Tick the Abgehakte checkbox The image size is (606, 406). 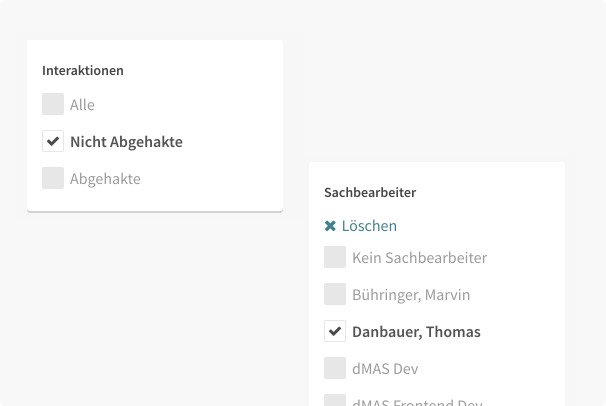point(53,178)
